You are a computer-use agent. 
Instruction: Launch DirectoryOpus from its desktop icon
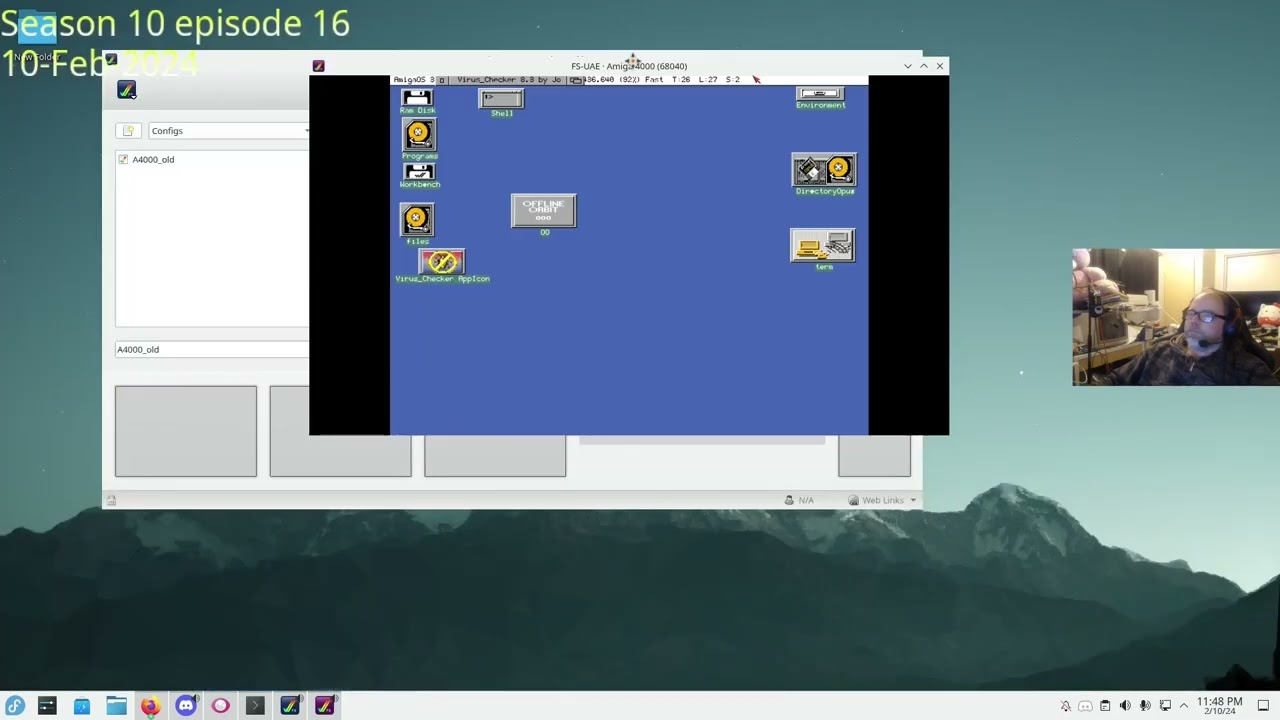click(x=824, y=174)
